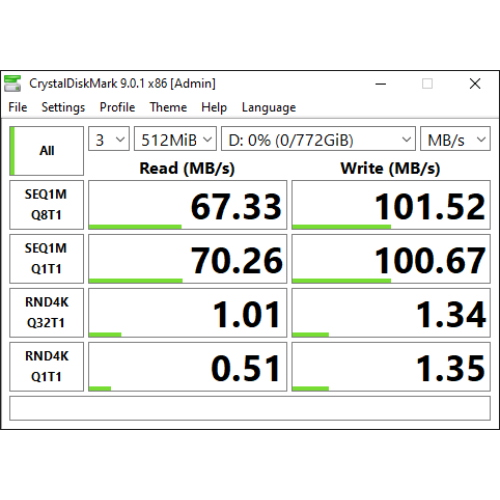The width and height of the screenshot is (500, 500).
Task: Click the RND4K Q1T1 read value 0.51
Action: (x=187, y=367)
